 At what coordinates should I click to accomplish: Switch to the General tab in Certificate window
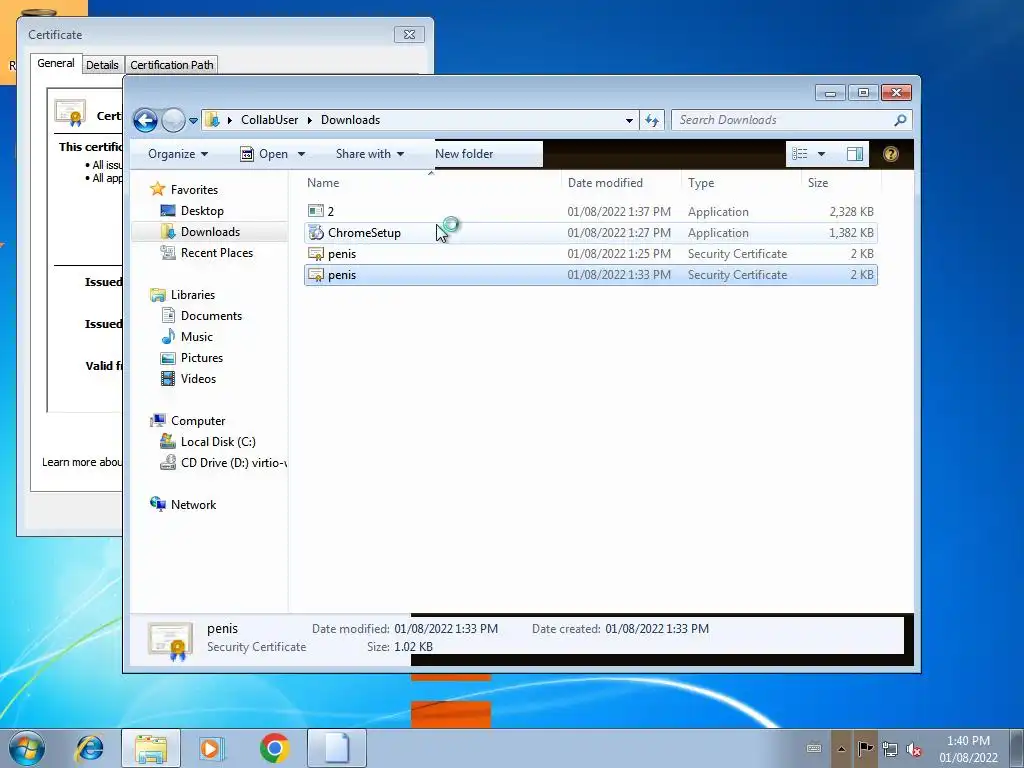[x=56, y=63]
